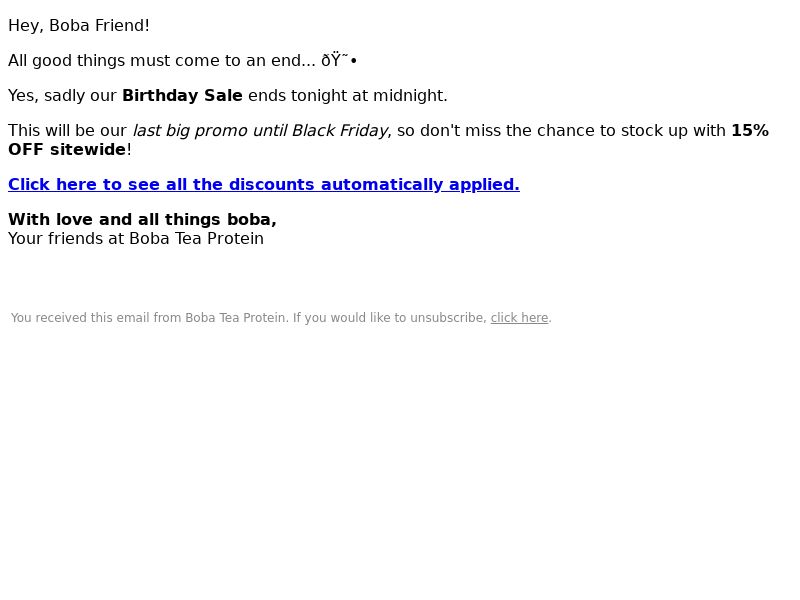Open the discounts automatically applied link
The height and width of the screenshot is (600, 800).
tap(263, 185)
